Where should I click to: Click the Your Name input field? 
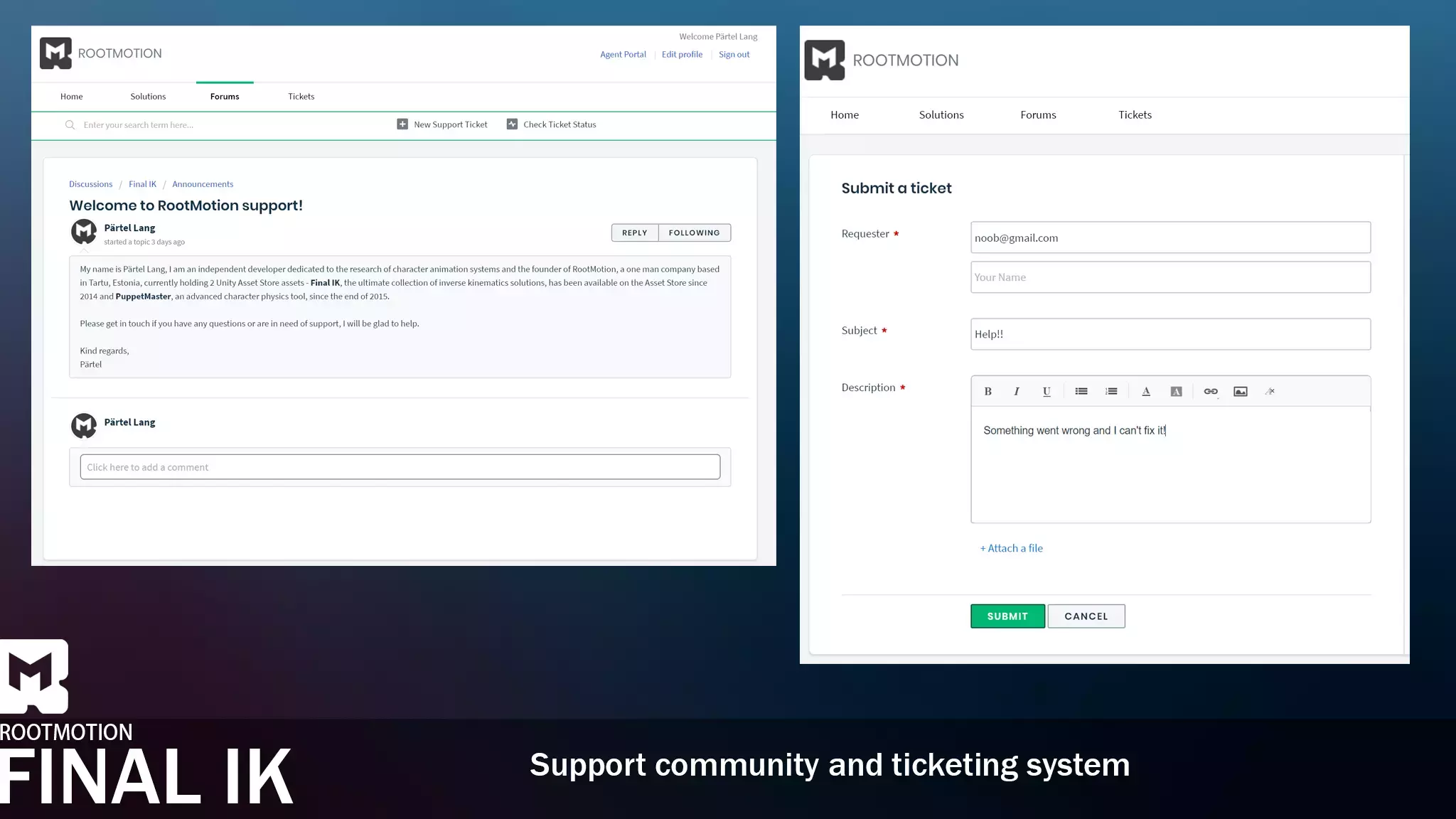[x=1170, y=277]
